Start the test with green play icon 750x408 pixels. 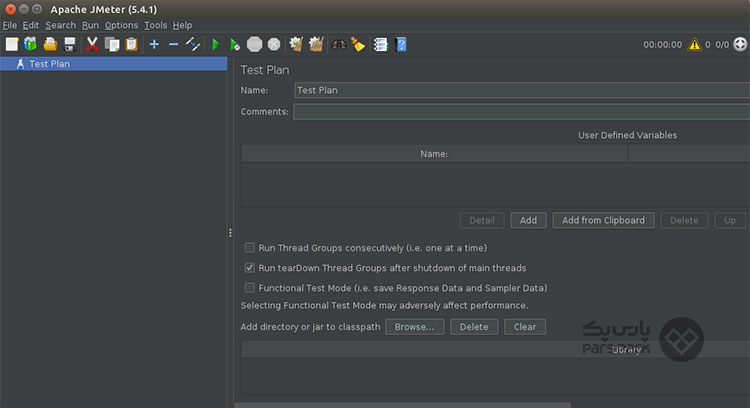[215, 44]
